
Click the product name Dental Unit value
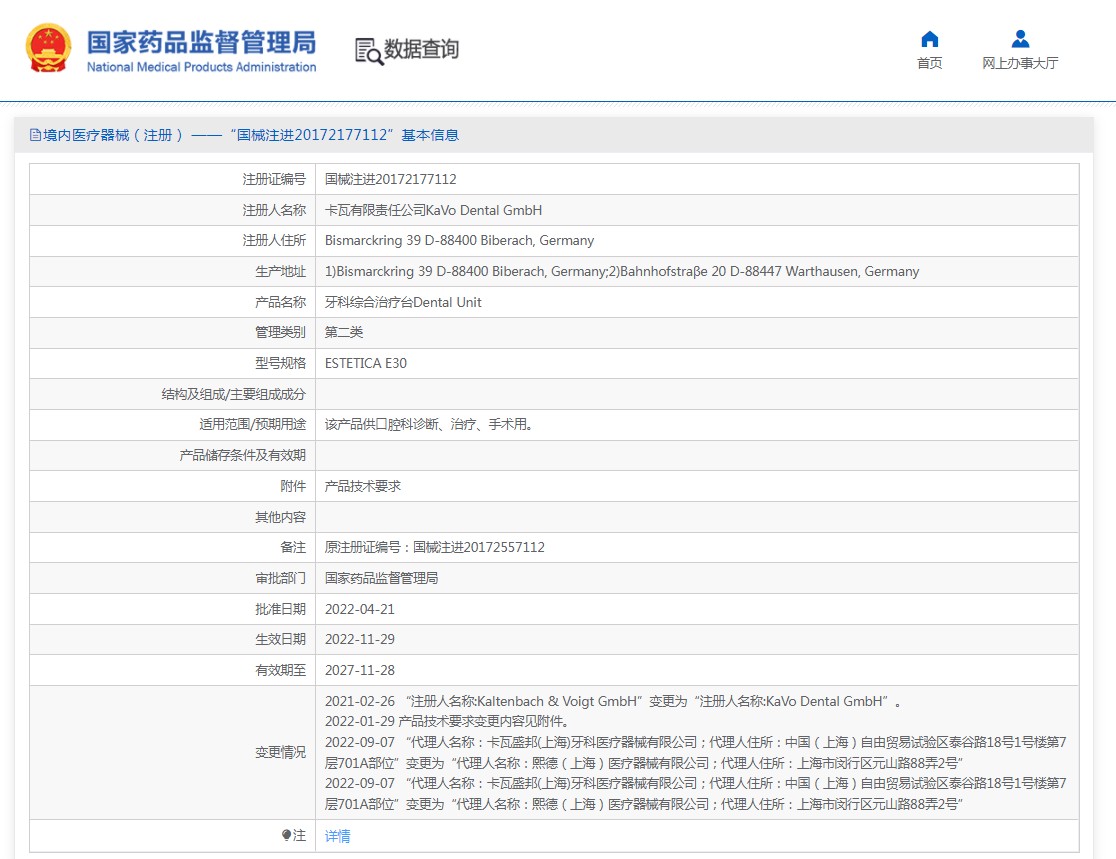403,302
